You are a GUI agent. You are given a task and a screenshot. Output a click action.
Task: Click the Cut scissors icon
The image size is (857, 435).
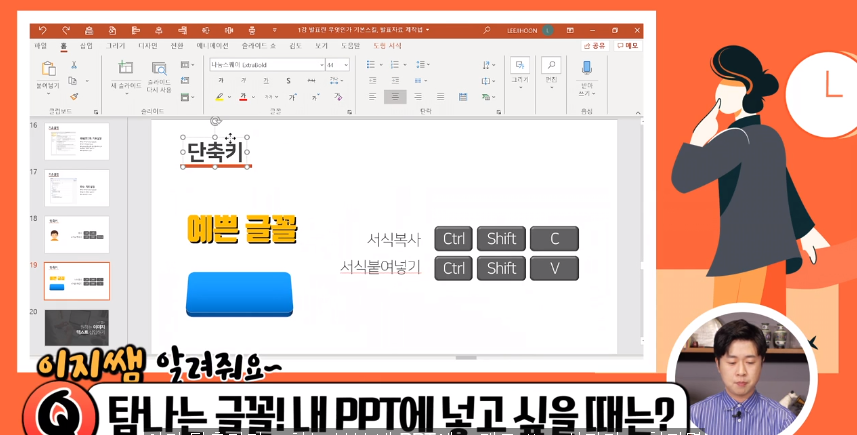click(x=74, y=65)
